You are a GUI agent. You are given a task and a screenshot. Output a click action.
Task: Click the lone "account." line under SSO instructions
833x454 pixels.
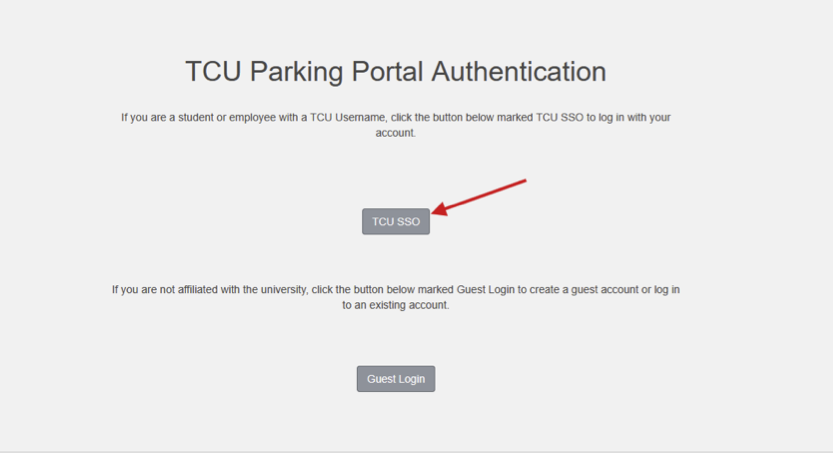[396, 132]
